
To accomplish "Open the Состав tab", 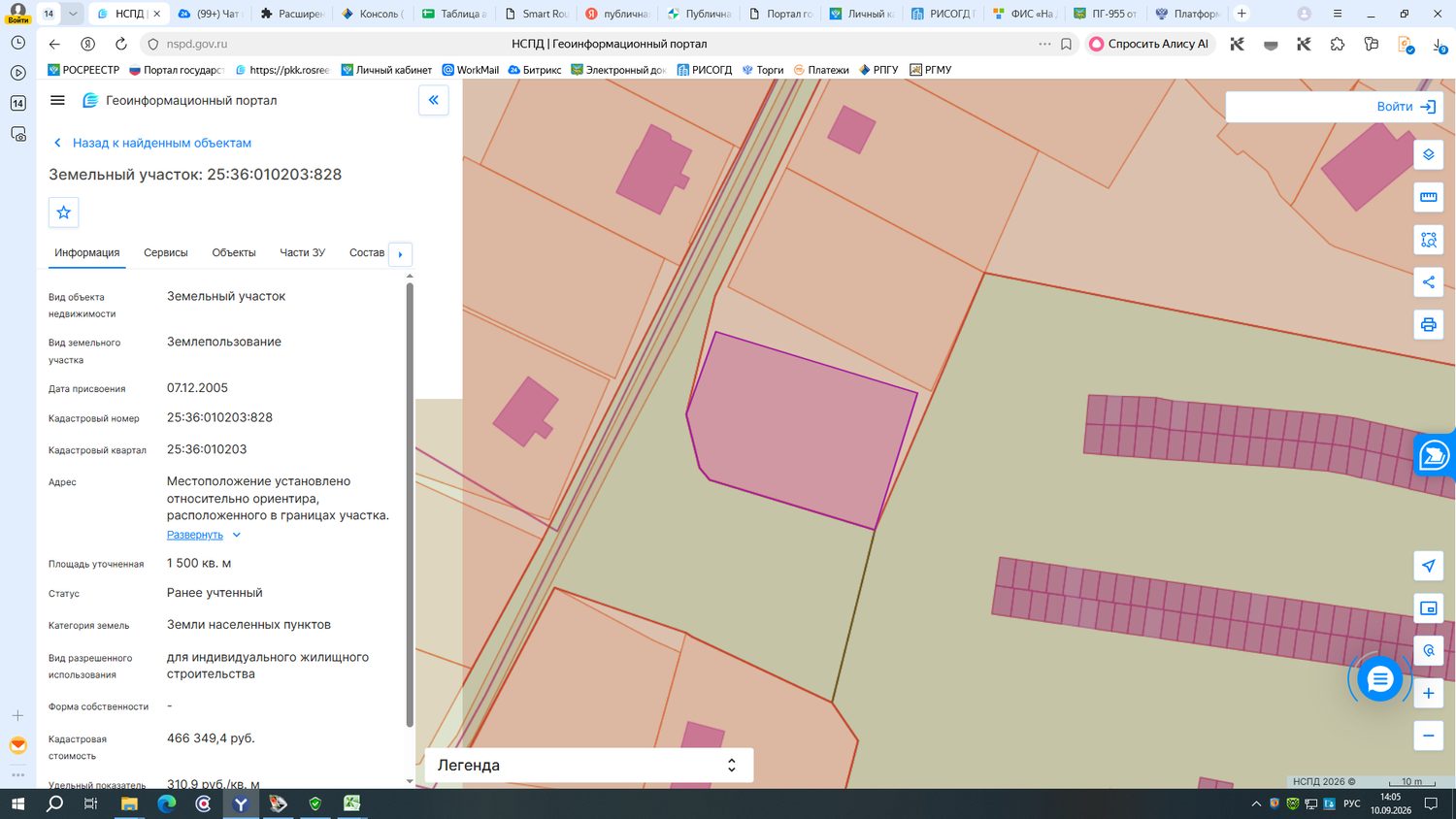I will (x=367, y=252).
